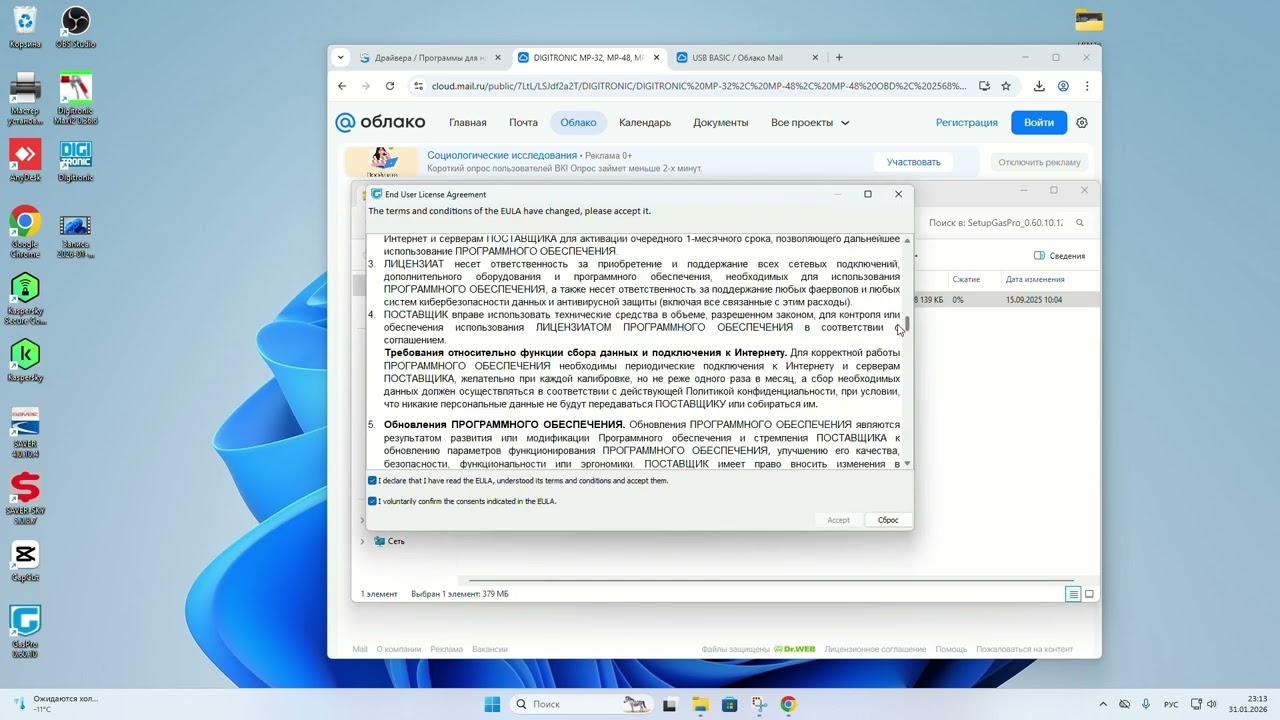This screenshot has width=1280, height=720.
Task: Open the Windows Start menu
Action: (492, 704)
